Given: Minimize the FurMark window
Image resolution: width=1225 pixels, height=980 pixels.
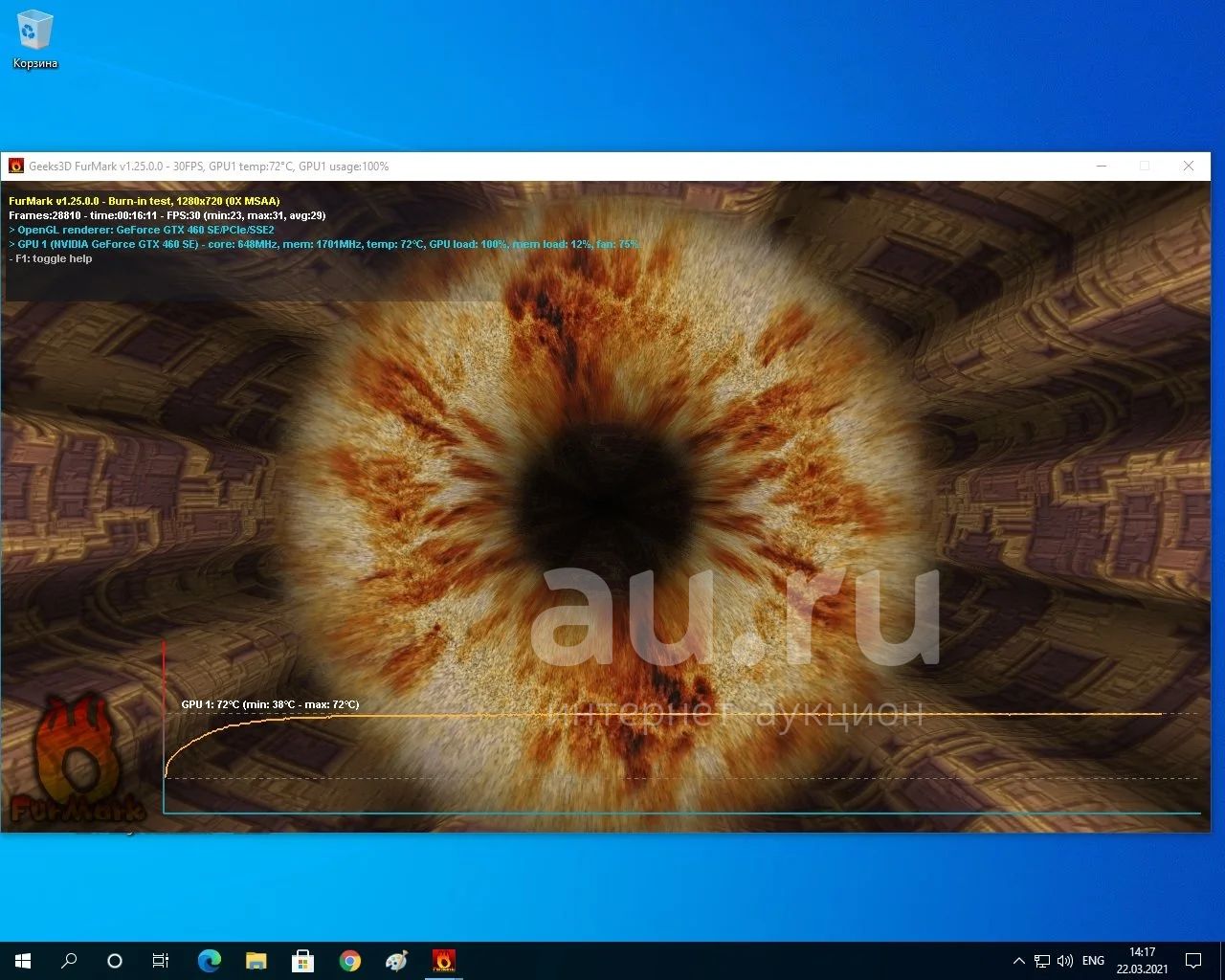Looking at the screenshot, I should click(1102, 166).
